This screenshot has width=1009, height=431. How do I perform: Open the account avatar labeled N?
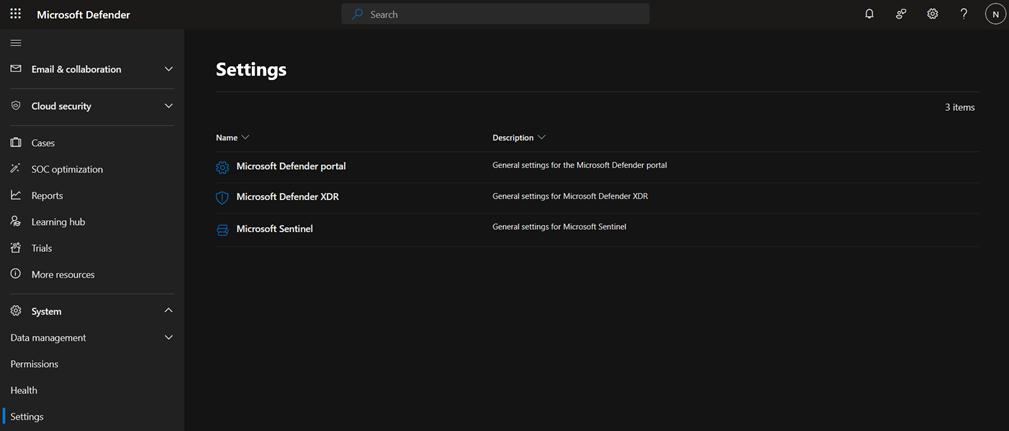tap(995, 14)
